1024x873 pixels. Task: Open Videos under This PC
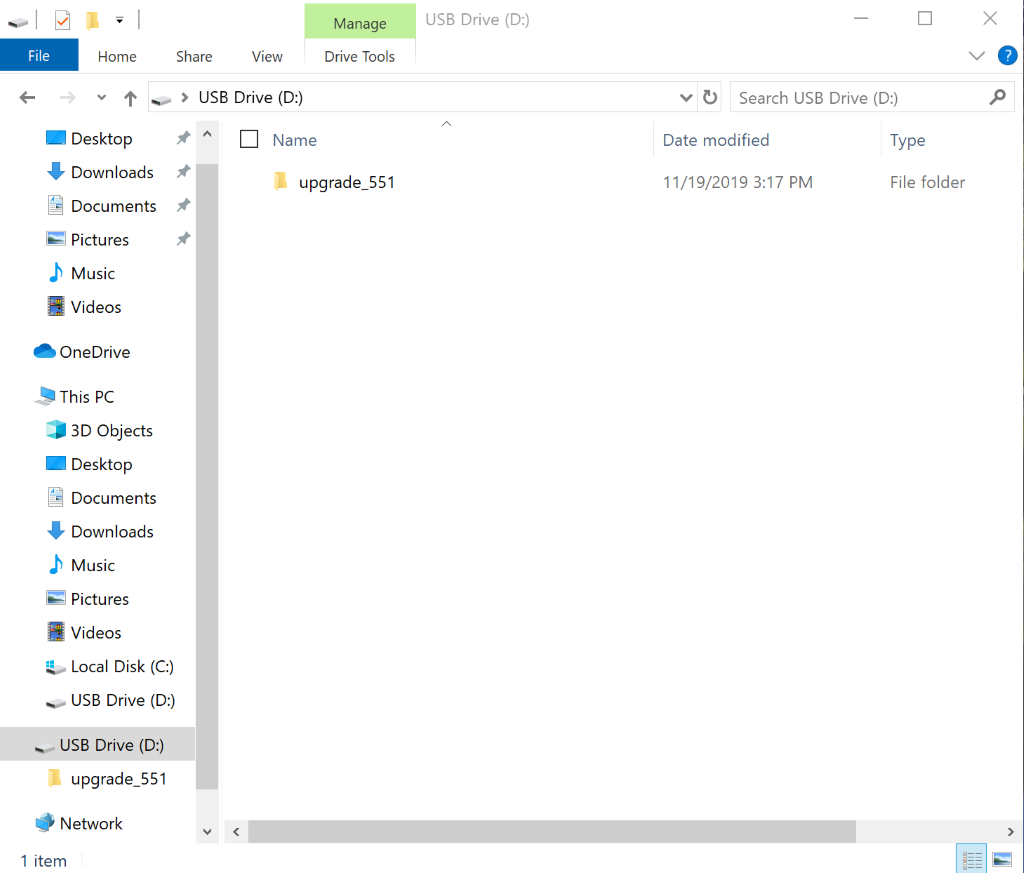point(95,633)
